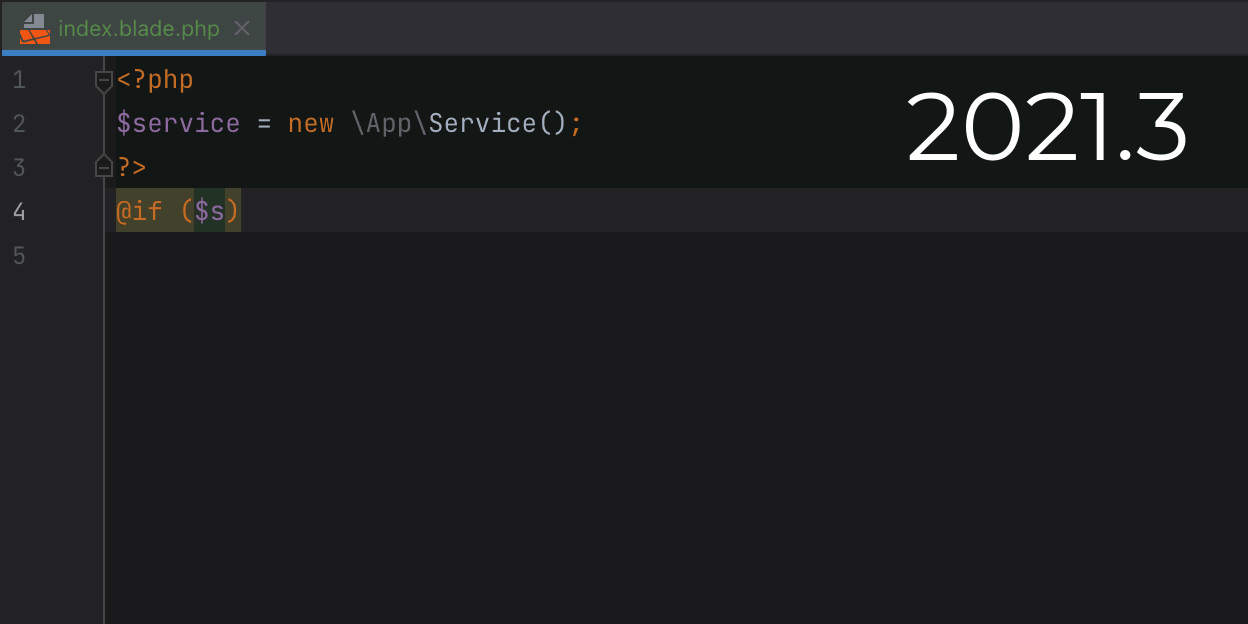Click the fold line connecting the fold markers

click(x=103, y=123)
